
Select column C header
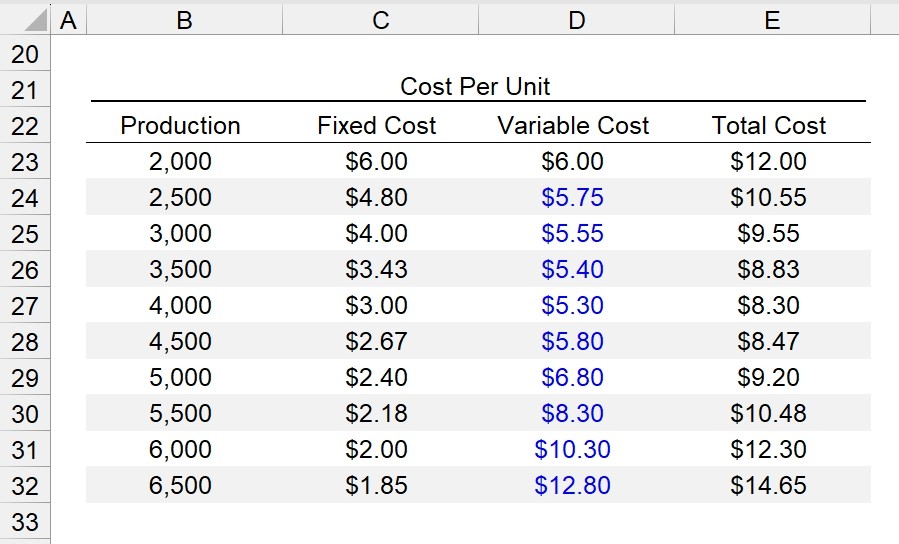tap(380, 21)
